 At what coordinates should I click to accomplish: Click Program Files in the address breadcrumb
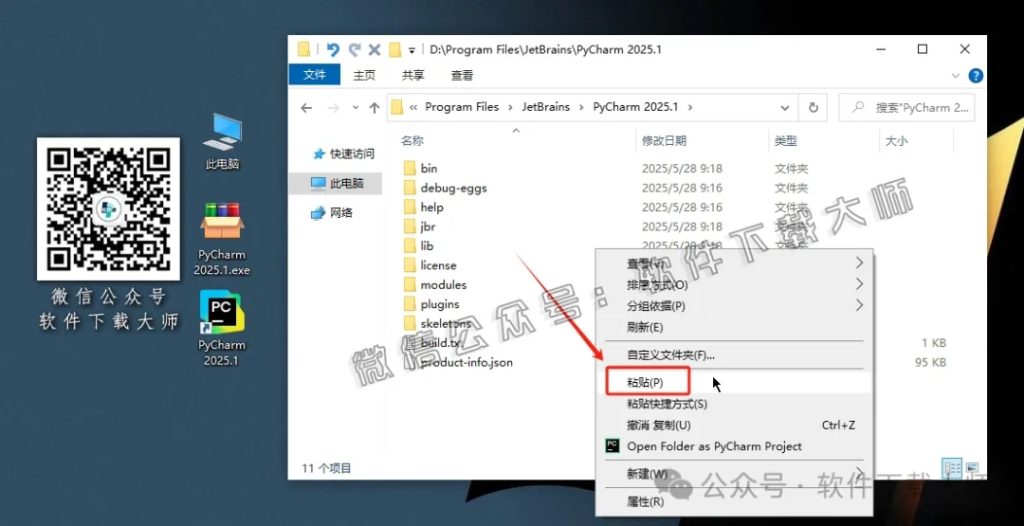pos(462,107)
